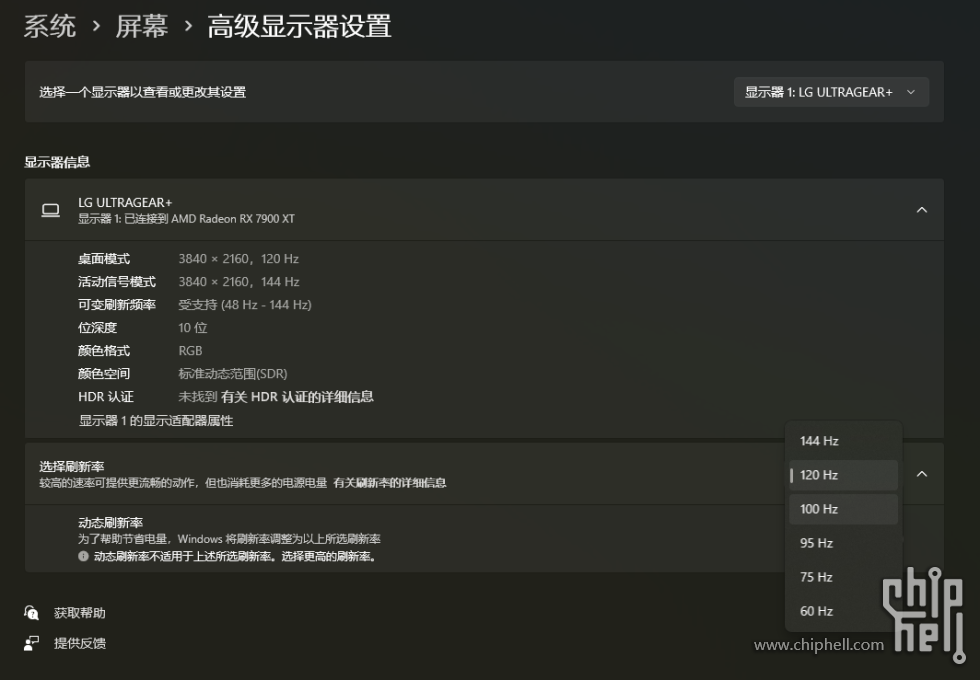Open 有关刷新率的详细信息 link

389,482
